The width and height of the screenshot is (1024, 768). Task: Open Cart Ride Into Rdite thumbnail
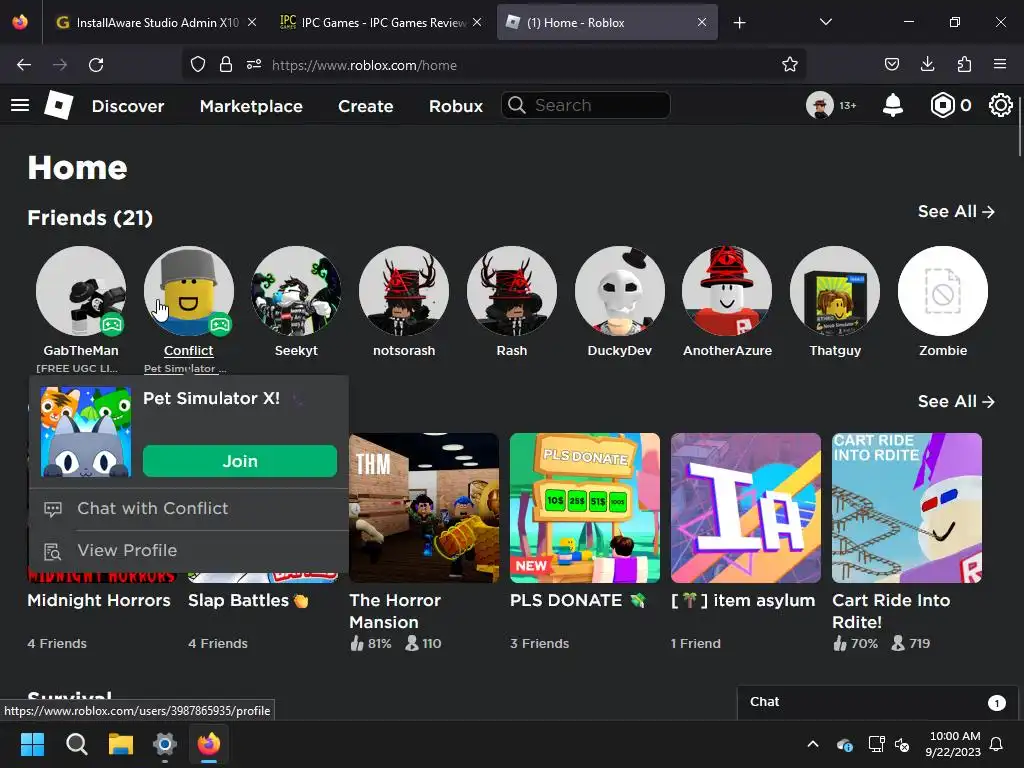906,508
